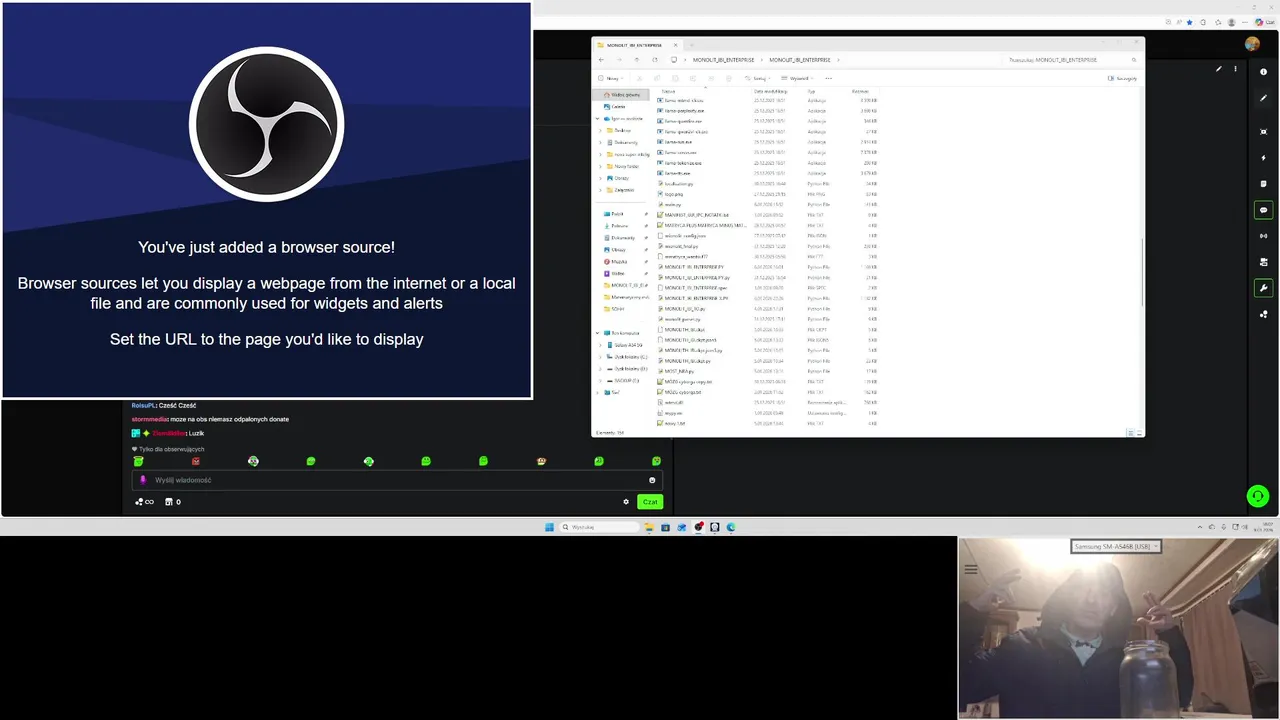Go up one folder level in Explorer
1280x720 pixels.
[x=636, y=60]
